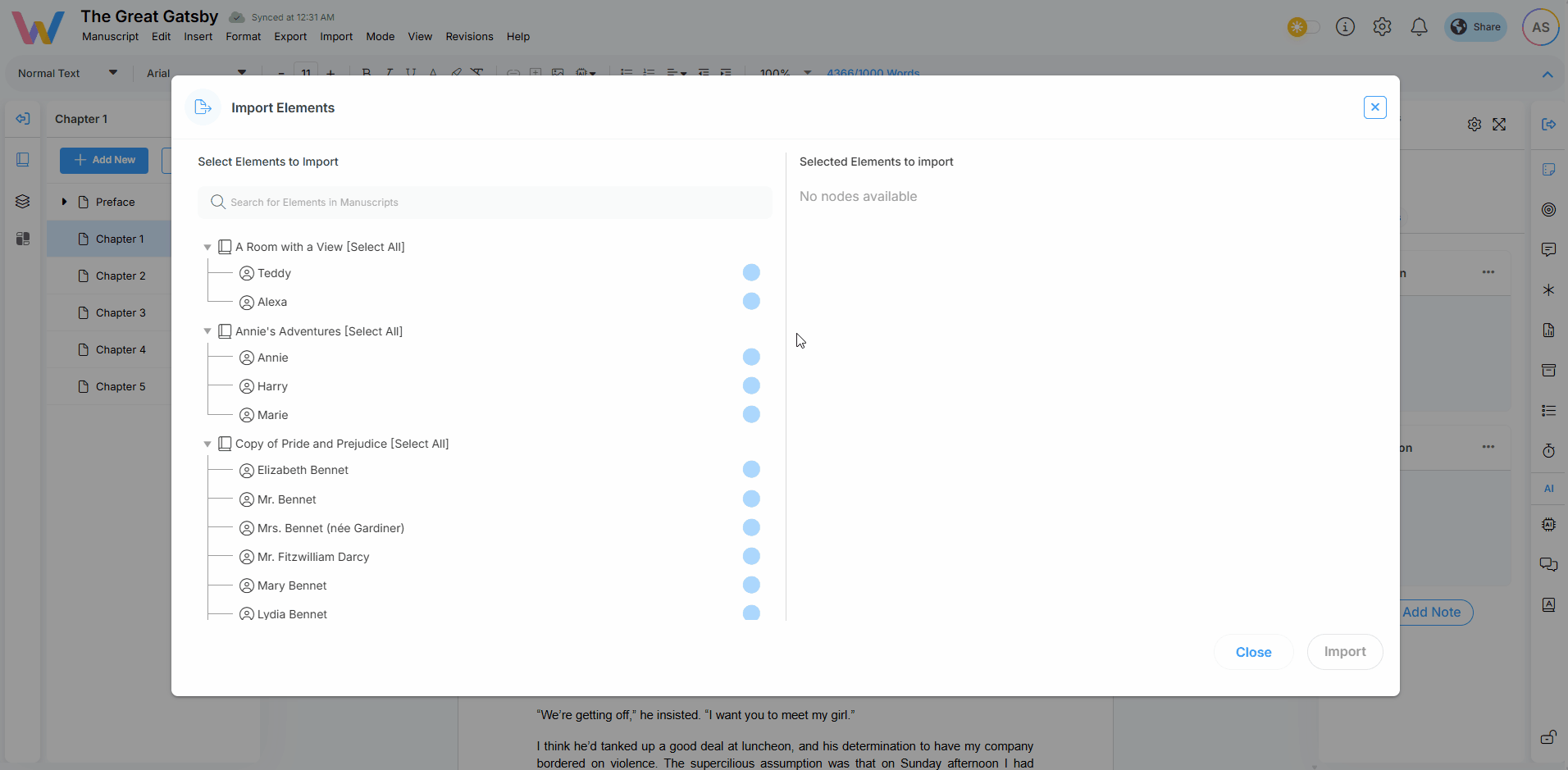This screenshot has width=1568, height=770.
Task: Click the target icon in right sidebar
Action: [1548, 210]
